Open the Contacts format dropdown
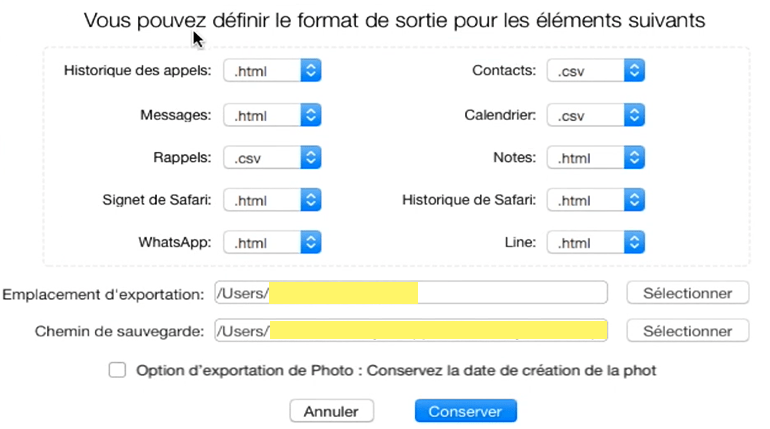This screenshot has width=770, height=429. pos(596,71)
